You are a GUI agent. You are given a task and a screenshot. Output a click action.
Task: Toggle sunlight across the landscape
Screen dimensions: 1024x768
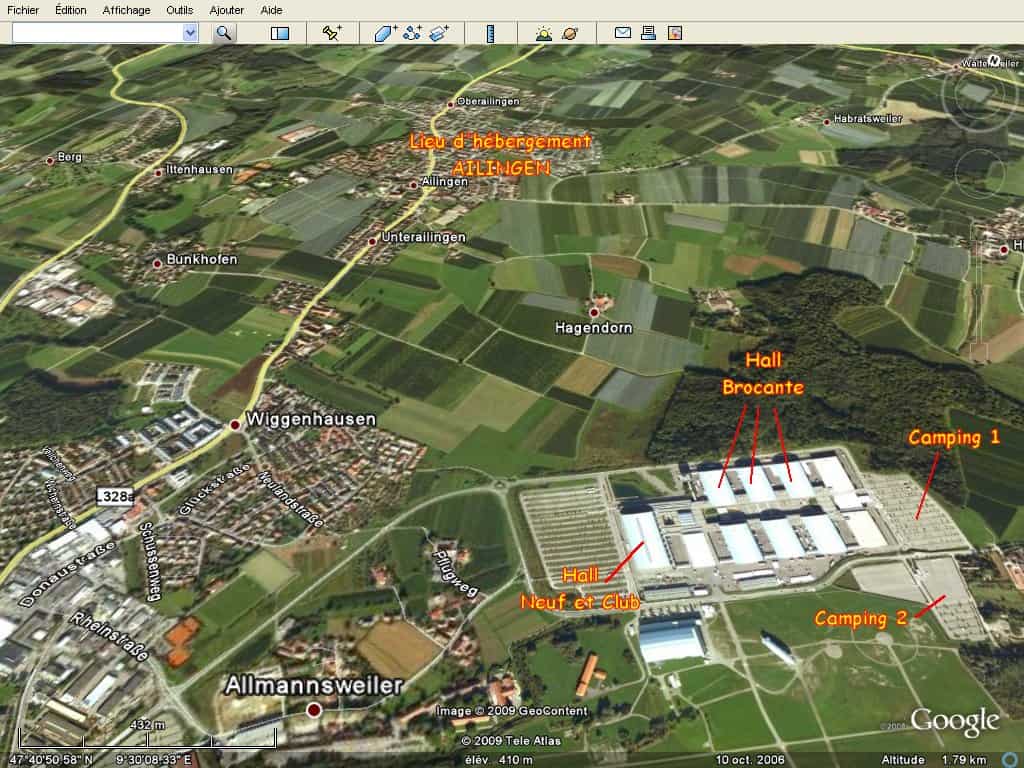tap(543, 33)
